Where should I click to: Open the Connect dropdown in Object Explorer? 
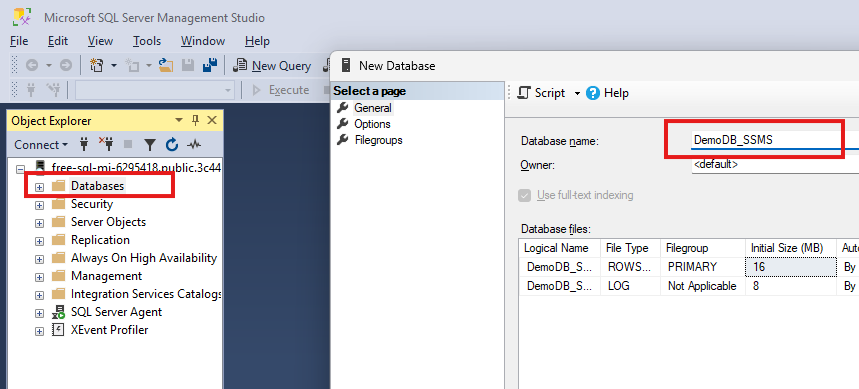pos(41,145)
